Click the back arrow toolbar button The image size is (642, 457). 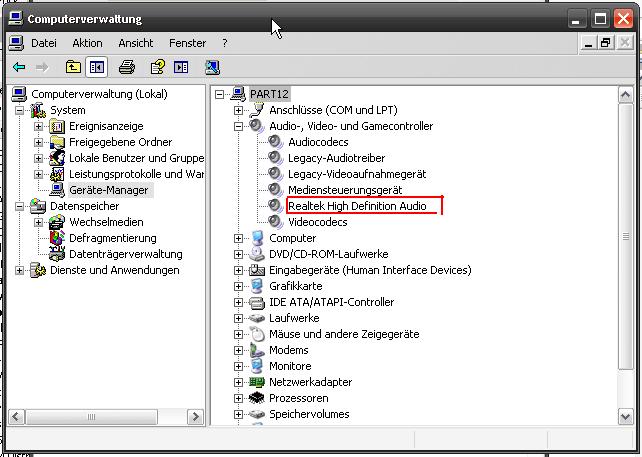(x=19, y=67)
